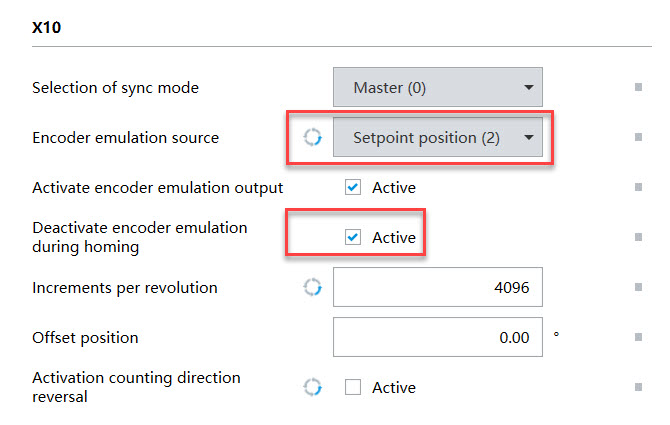
Task: Click gray square marker in Increments per revolution row
Action: pyautogui.click(x=638, y=287)
